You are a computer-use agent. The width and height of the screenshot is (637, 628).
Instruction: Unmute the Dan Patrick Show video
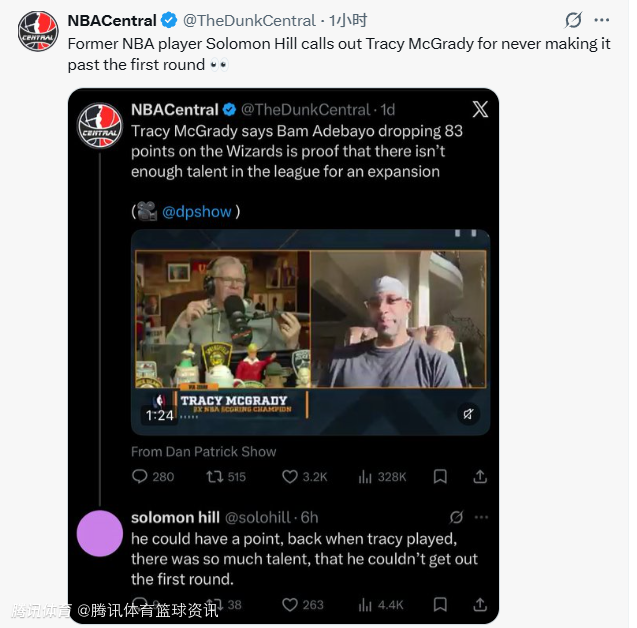[467, 414]
